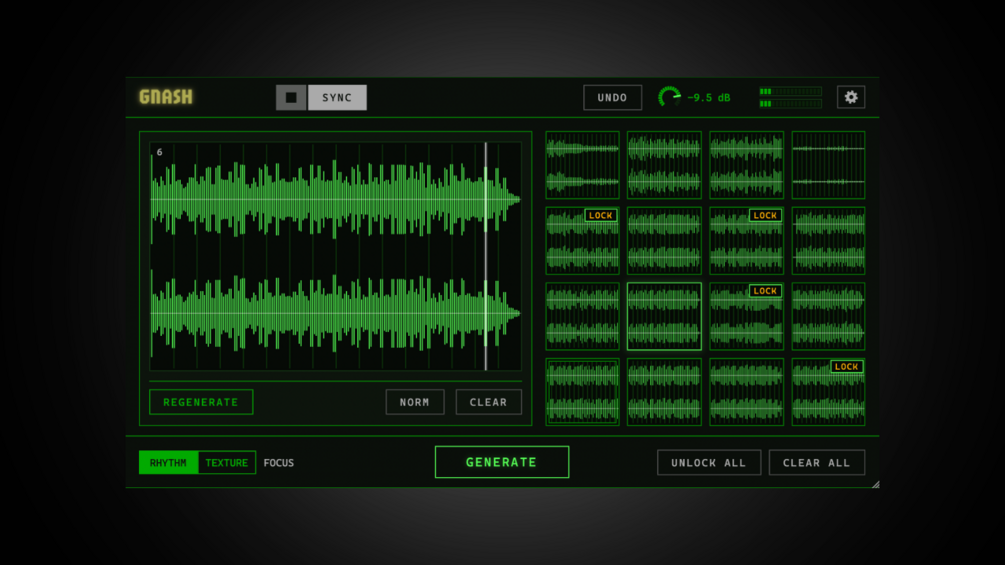
Task: Select the second slot in the second row
Action: 664,241
